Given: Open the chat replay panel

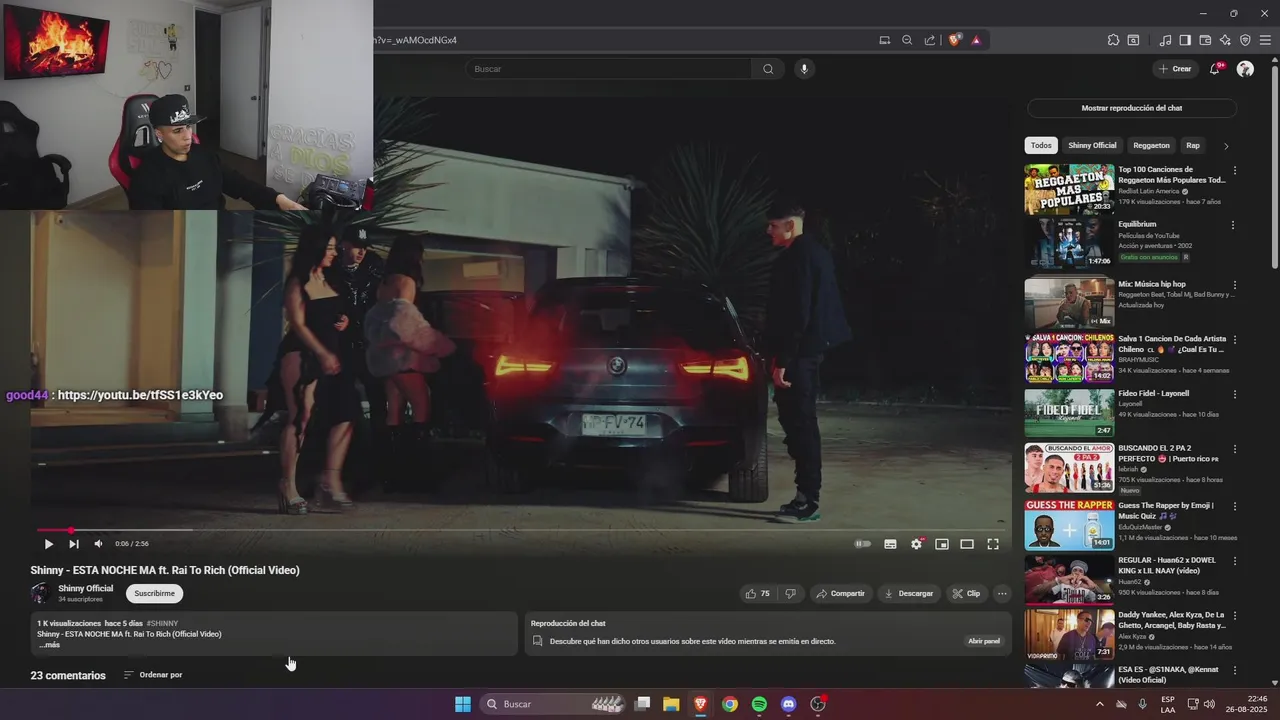Looking at the screenshot, I should [984, 641].
